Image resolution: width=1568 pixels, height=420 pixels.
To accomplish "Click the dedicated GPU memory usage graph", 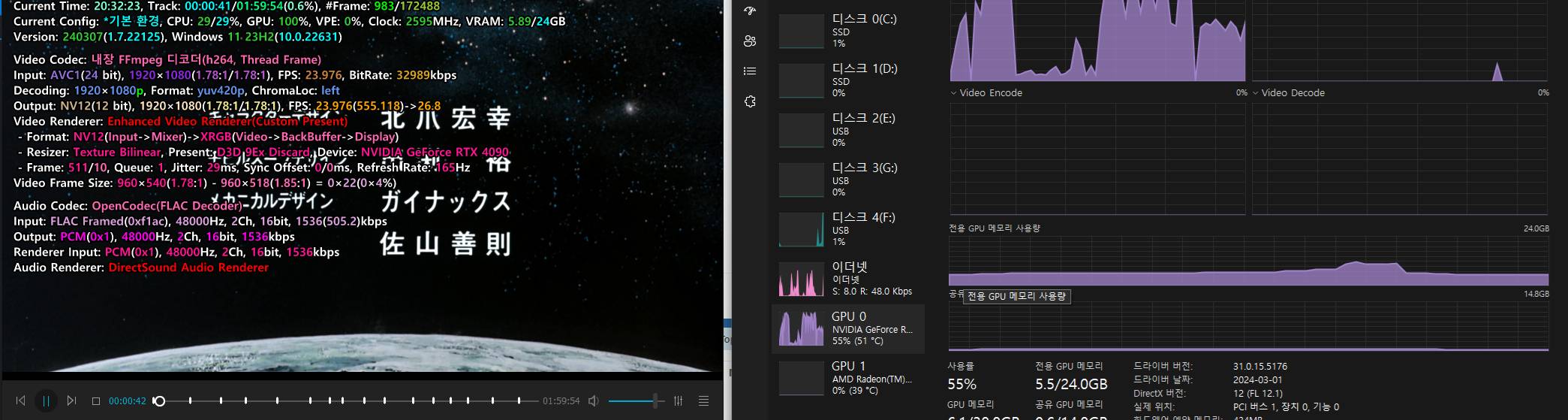I will click(x=1249, y=260).
